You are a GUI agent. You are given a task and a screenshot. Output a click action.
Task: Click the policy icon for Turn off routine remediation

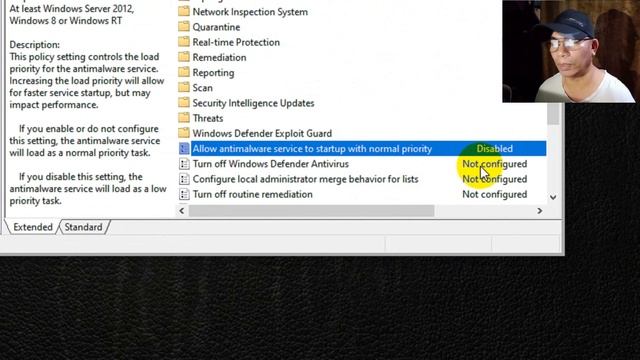184,194
